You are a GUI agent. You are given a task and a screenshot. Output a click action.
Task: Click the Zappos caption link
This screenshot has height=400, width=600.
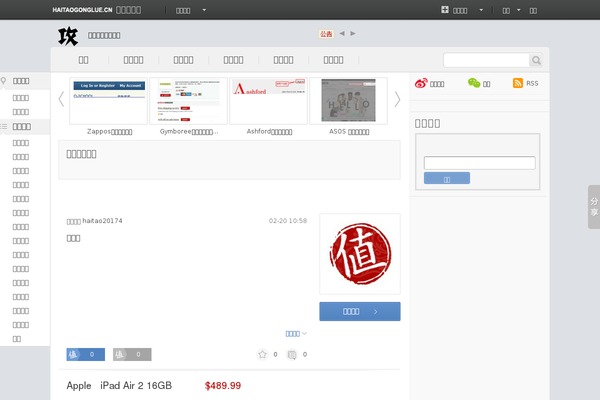109,131
